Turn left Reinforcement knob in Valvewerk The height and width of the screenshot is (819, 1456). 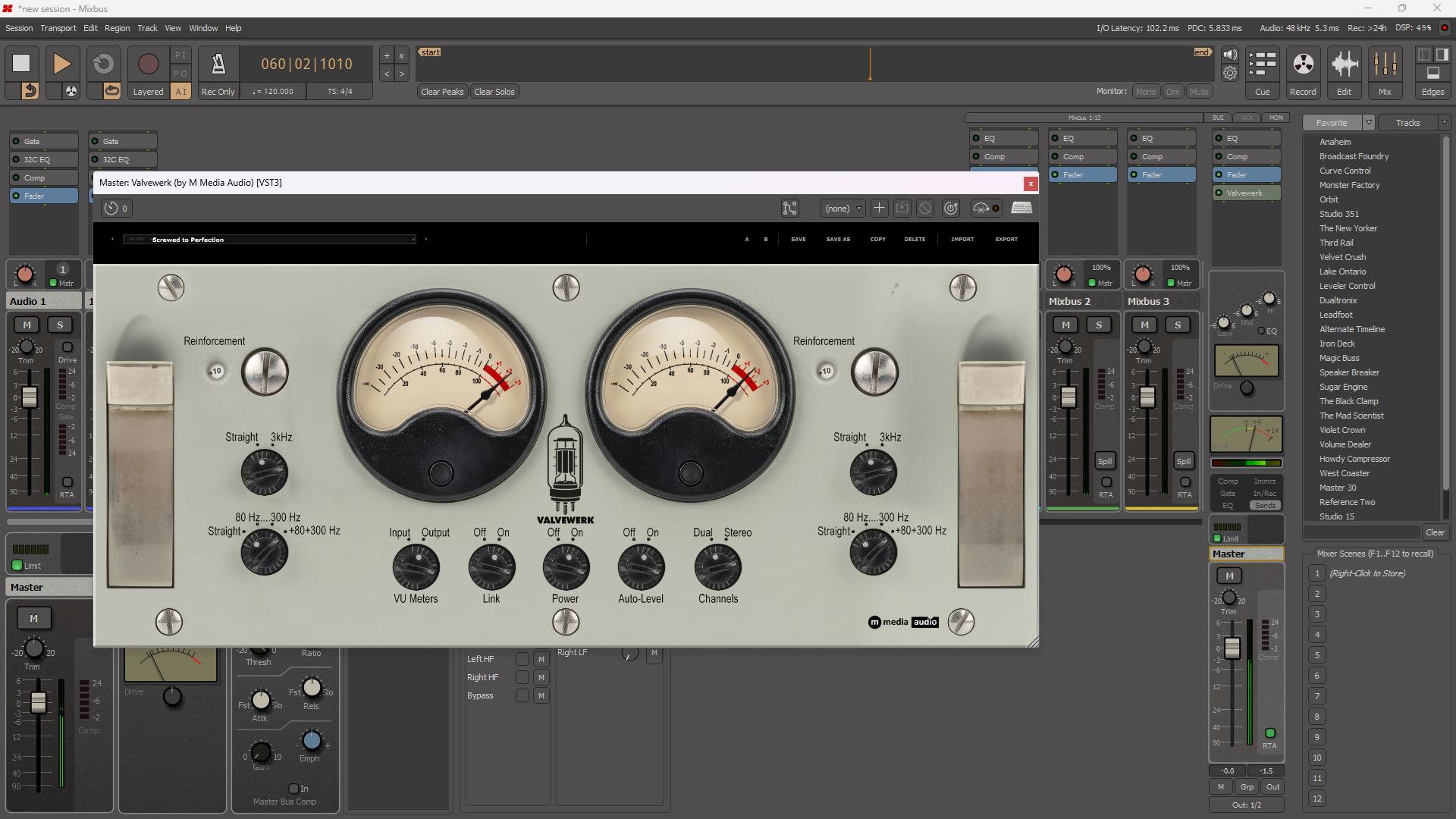[265, 372]
